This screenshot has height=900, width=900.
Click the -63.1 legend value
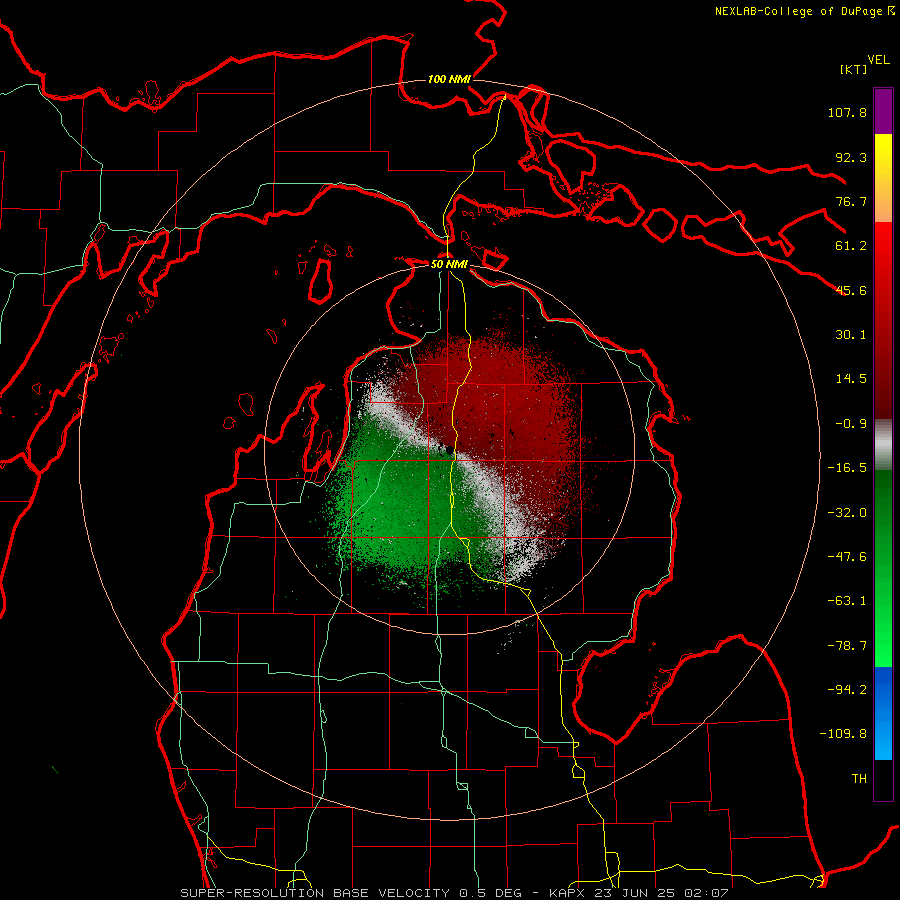coord(847,601)
